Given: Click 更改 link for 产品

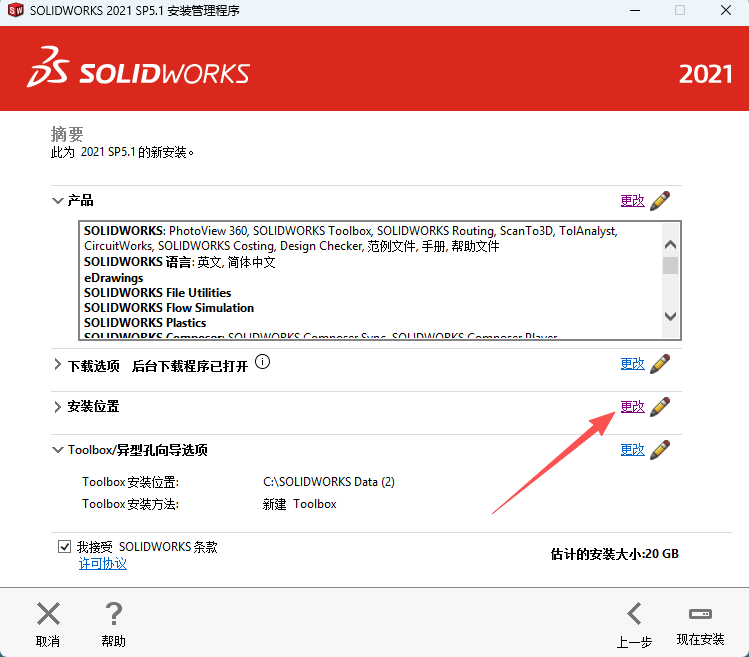Looking at the screenshot, I should point(632,201).
